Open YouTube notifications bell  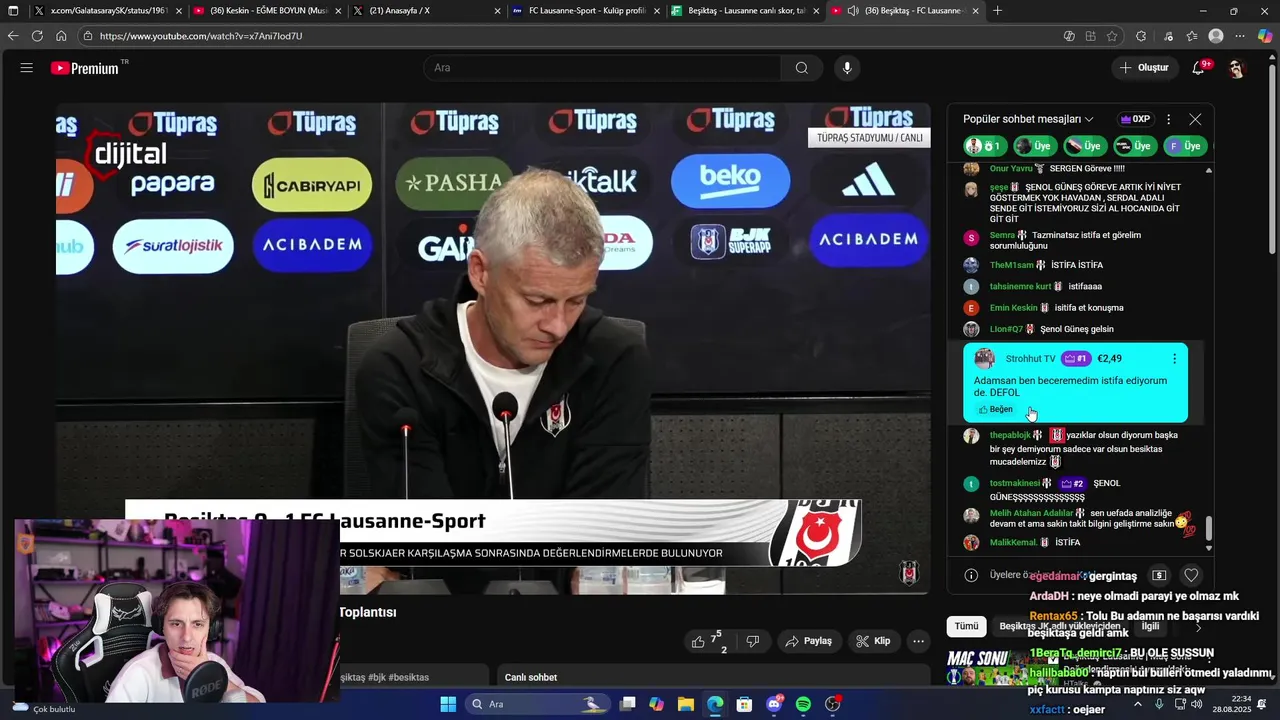[x=1199, y=68]
